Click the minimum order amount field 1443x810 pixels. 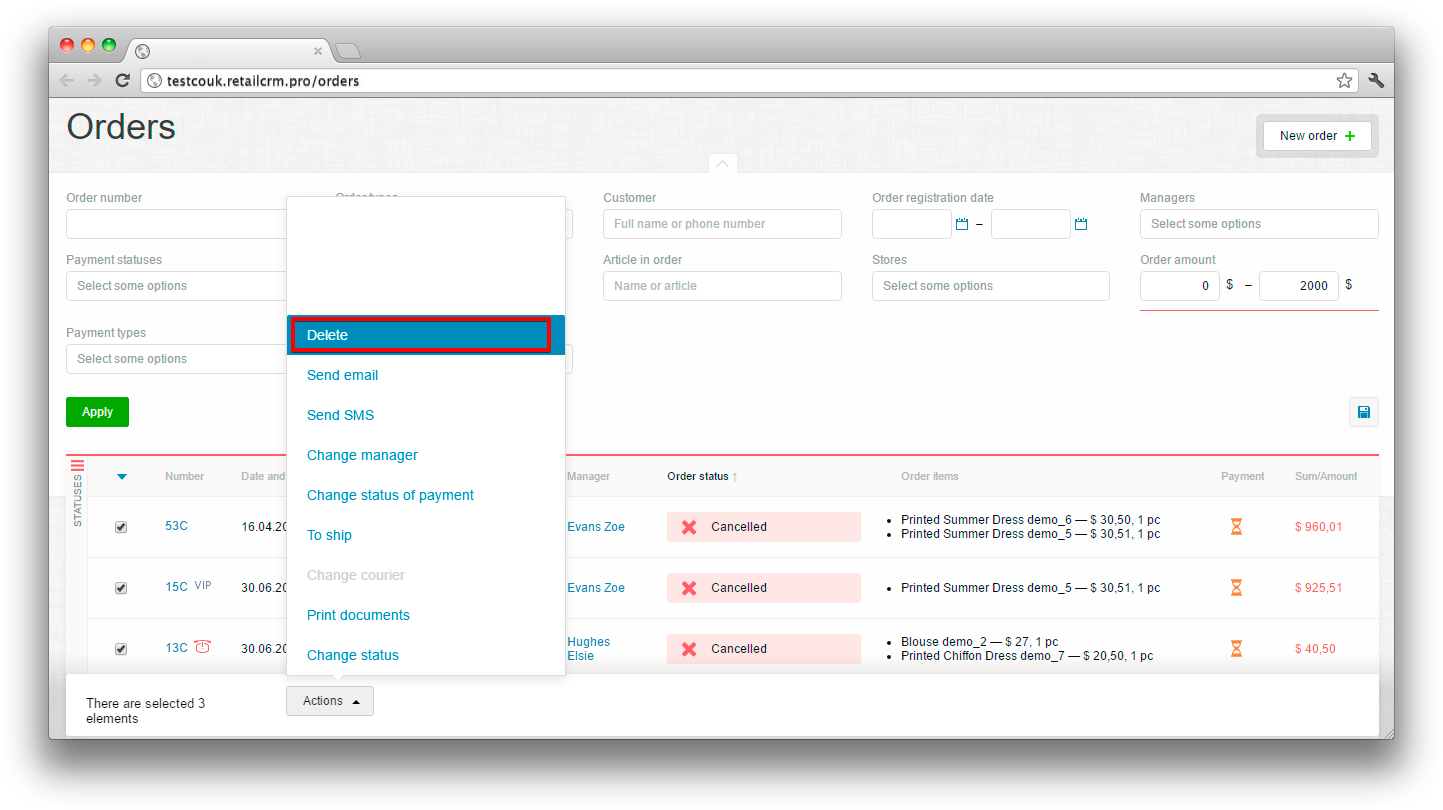point(1180,286)
